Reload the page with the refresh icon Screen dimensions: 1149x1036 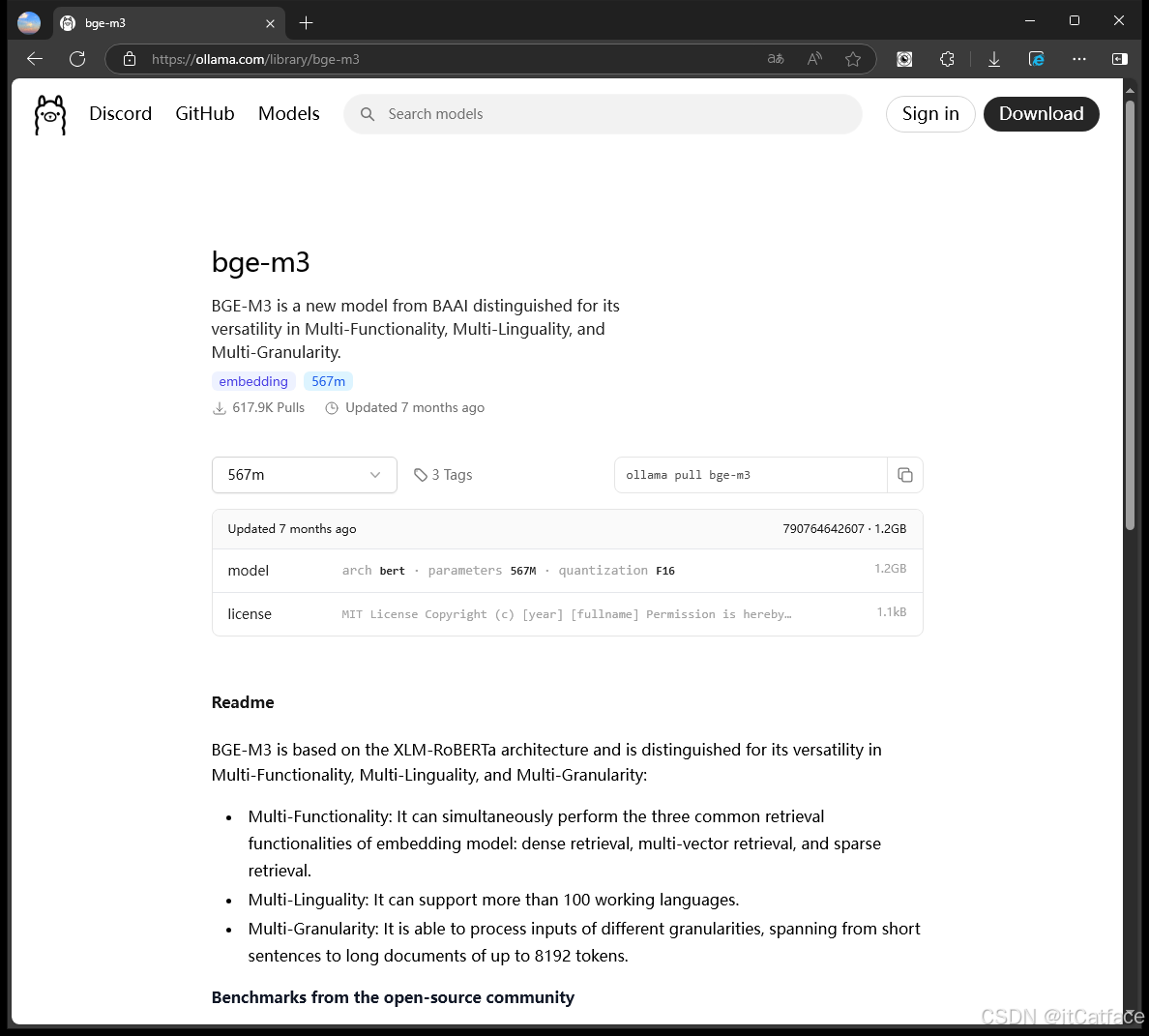click(x=77, y=59)
